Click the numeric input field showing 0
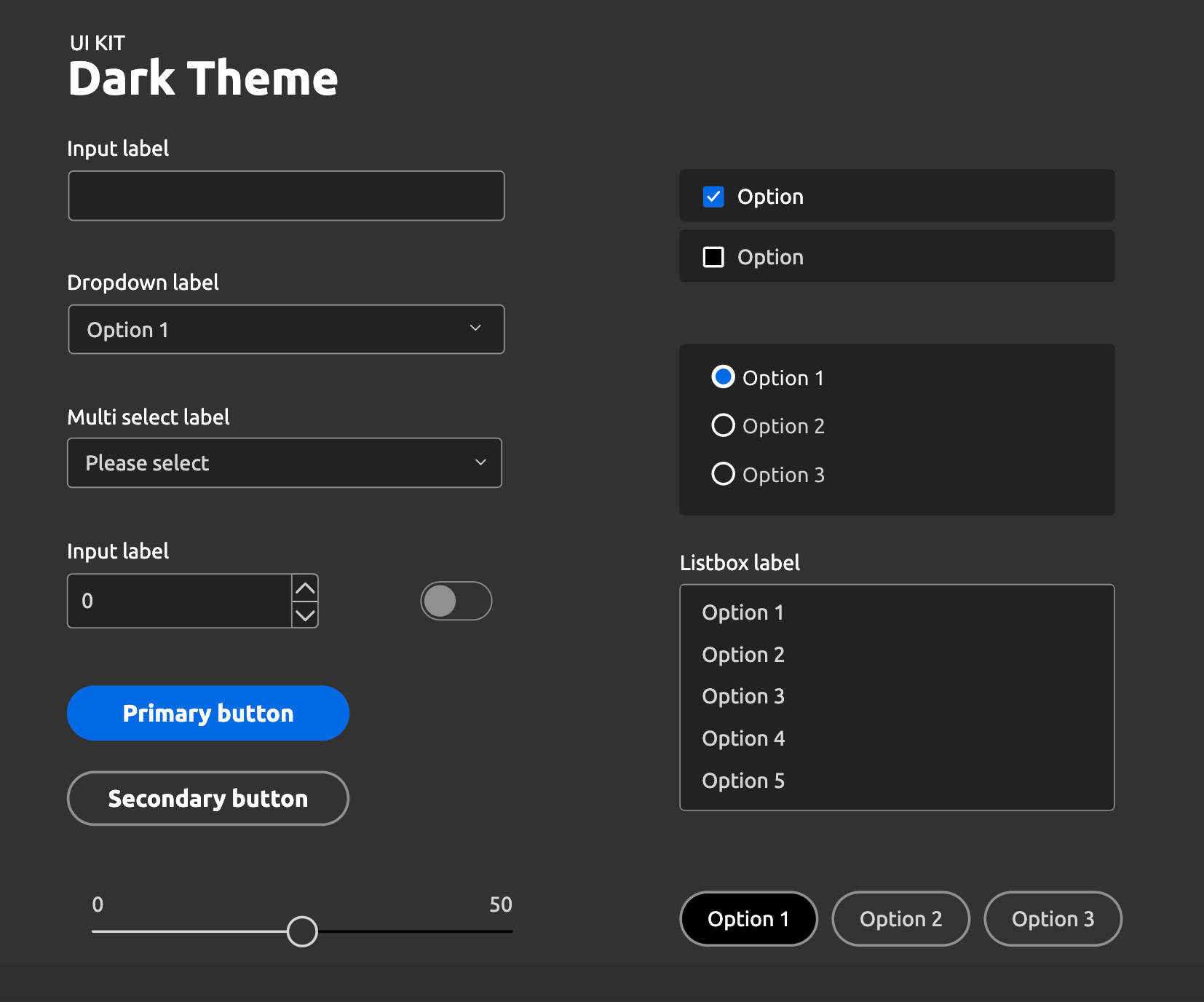Image resolution: width=1204 pixels, height=1002 pixels. click(180, 601)
